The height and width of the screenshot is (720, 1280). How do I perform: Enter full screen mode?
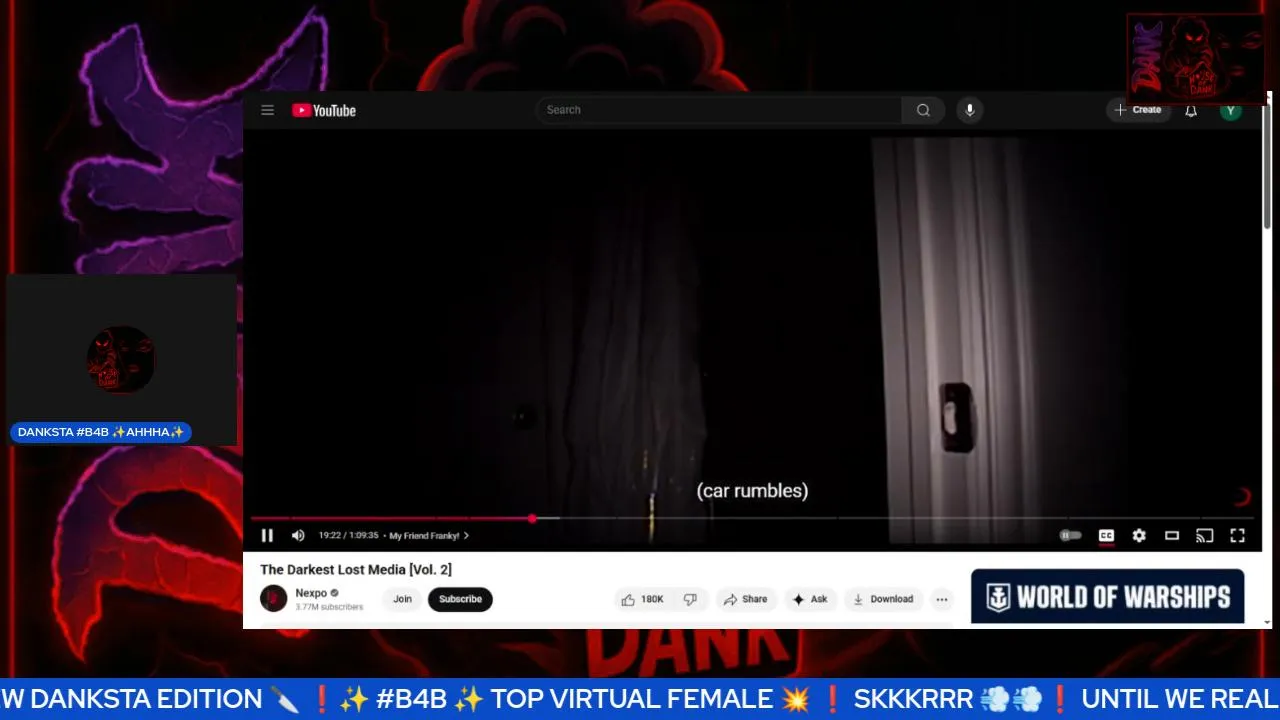(1237, 536)
